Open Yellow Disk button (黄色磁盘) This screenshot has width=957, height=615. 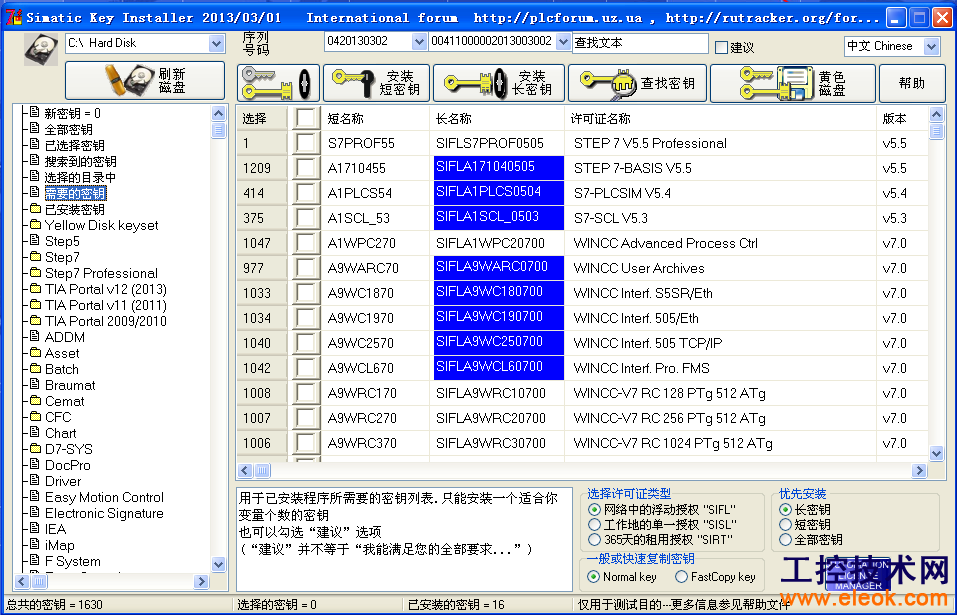(x=793, y=83)
